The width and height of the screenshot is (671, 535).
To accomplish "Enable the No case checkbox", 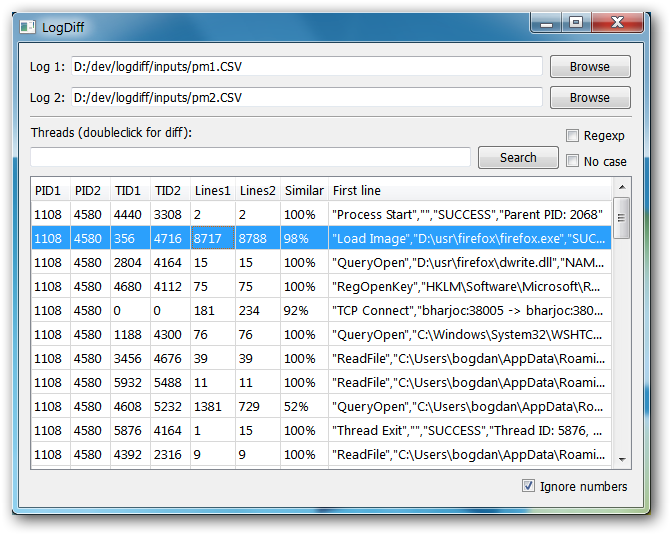I will point(572,161).
